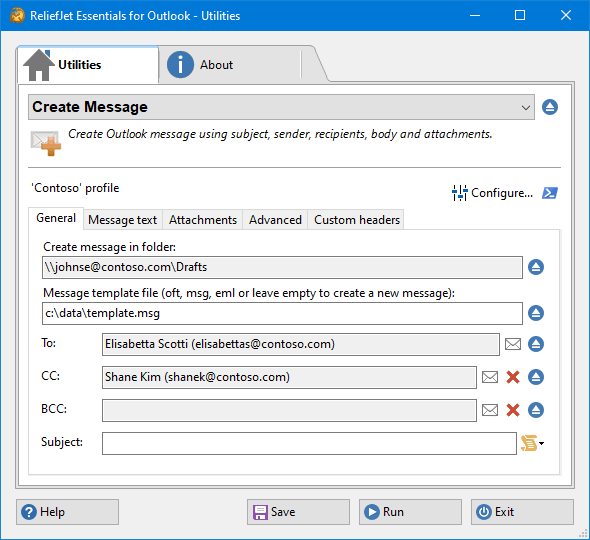
Task: Open the Custom headers tab
Action: tap(357, 220)
